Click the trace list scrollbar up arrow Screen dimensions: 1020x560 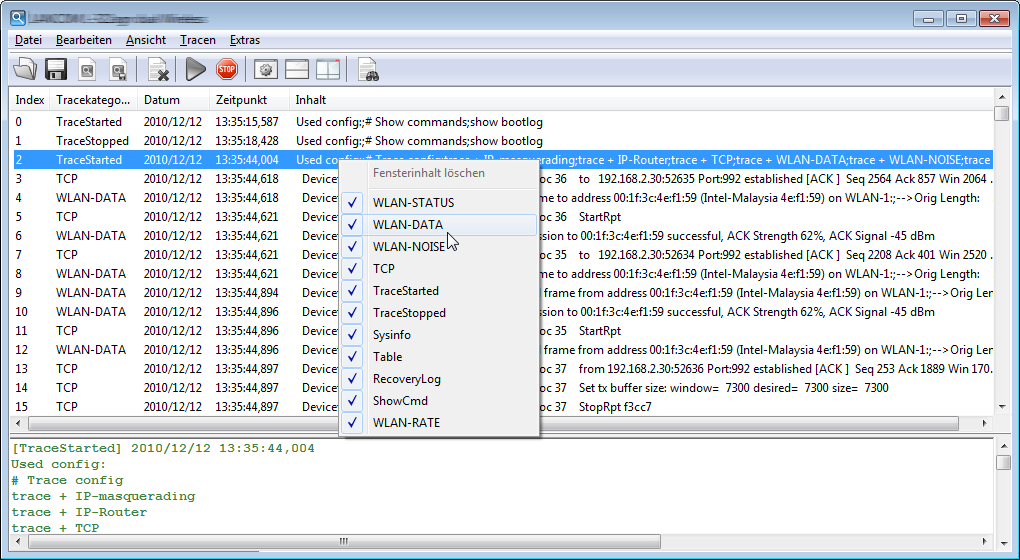[x=1002, y=98]
